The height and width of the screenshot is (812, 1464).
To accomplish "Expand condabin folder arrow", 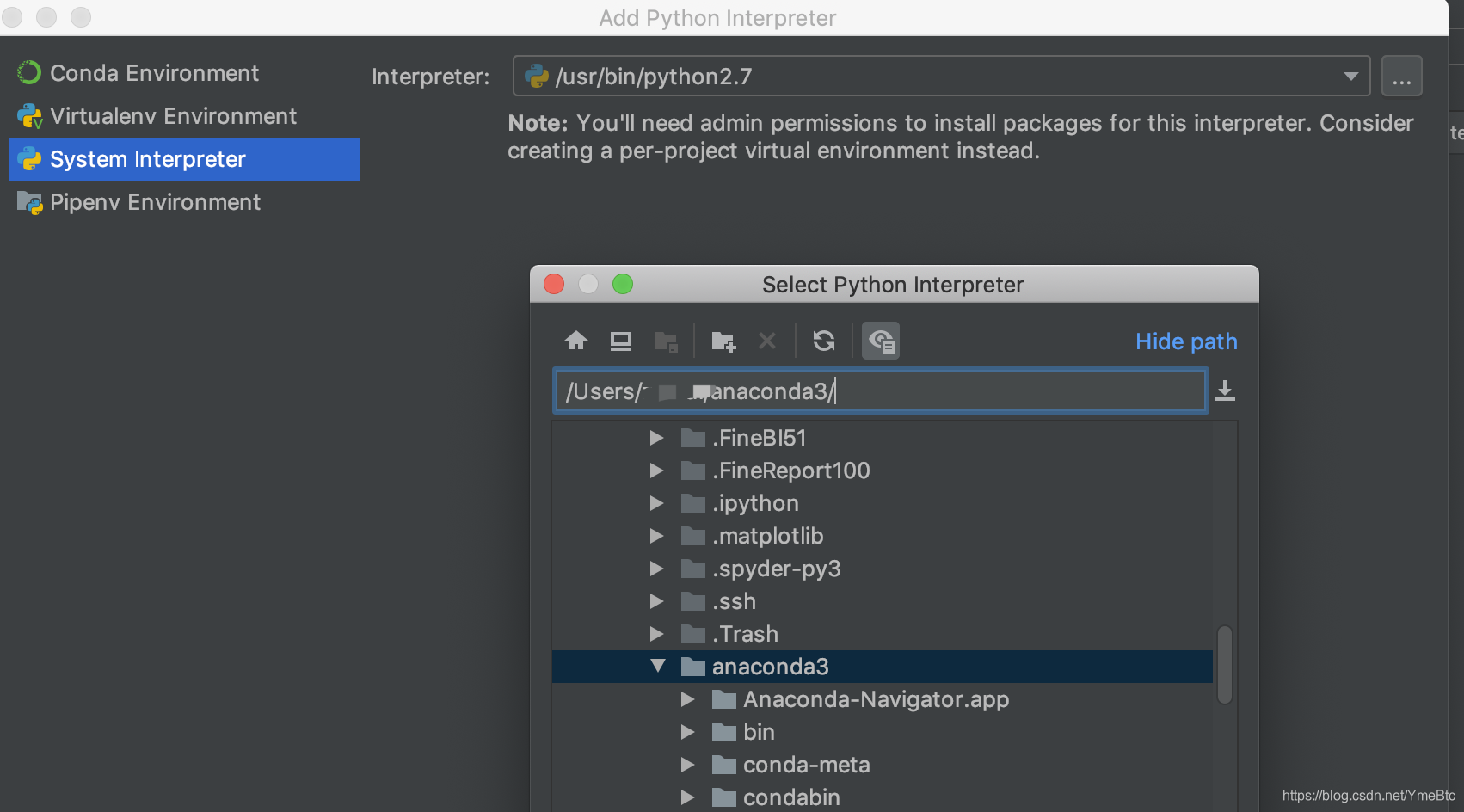I will (687, 797).
